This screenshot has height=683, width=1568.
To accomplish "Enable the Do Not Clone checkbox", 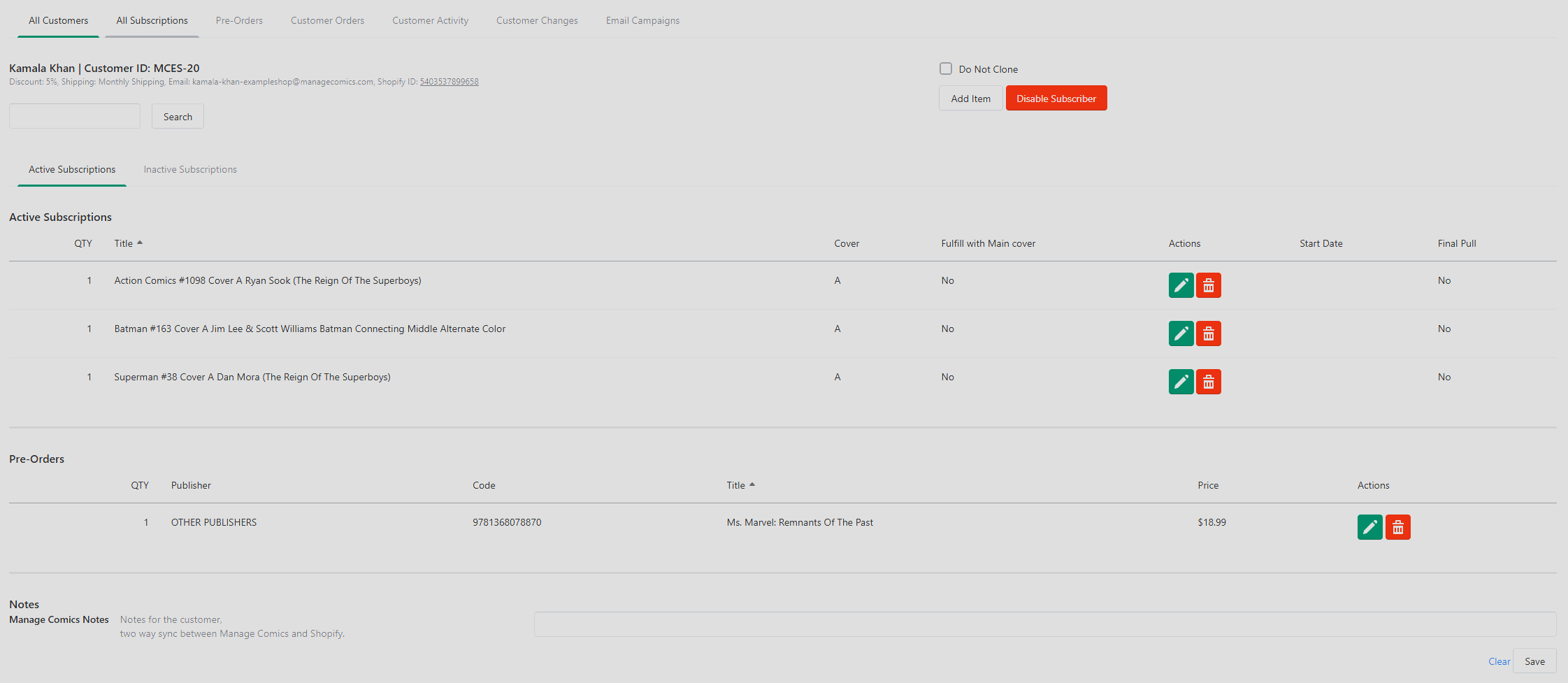I will pos(946,69).
